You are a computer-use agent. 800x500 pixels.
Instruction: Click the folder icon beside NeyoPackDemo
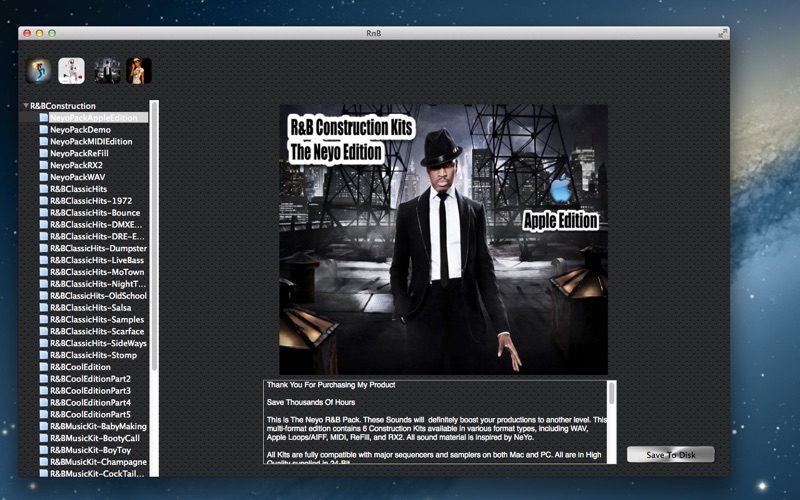point(44,130)
